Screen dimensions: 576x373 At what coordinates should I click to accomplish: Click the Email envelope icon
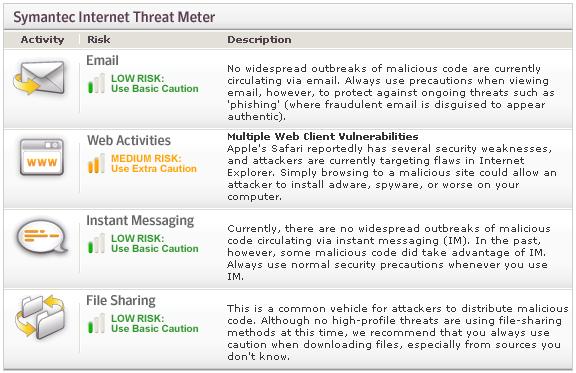pos(40,78)
